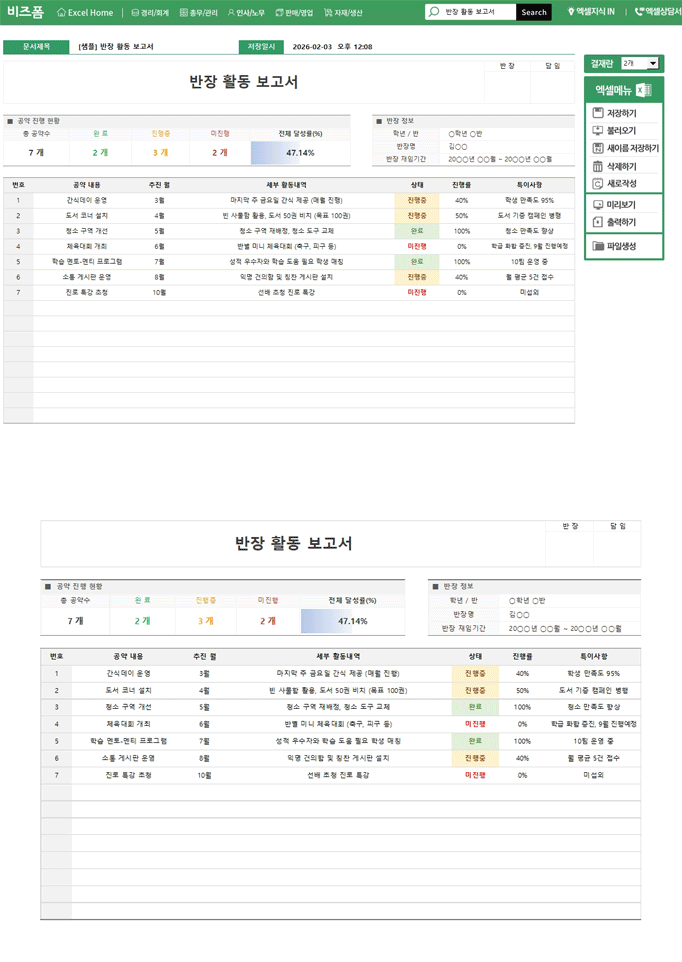Open the 엑셀지식 IN location pin link
This screenshot has height=962, width=682.
point(572,13)
